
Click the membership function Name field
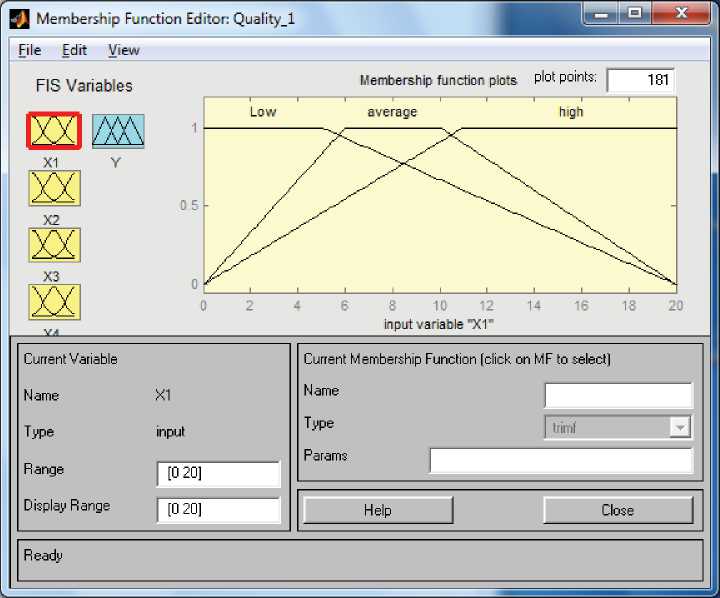[x=619, y=395]
